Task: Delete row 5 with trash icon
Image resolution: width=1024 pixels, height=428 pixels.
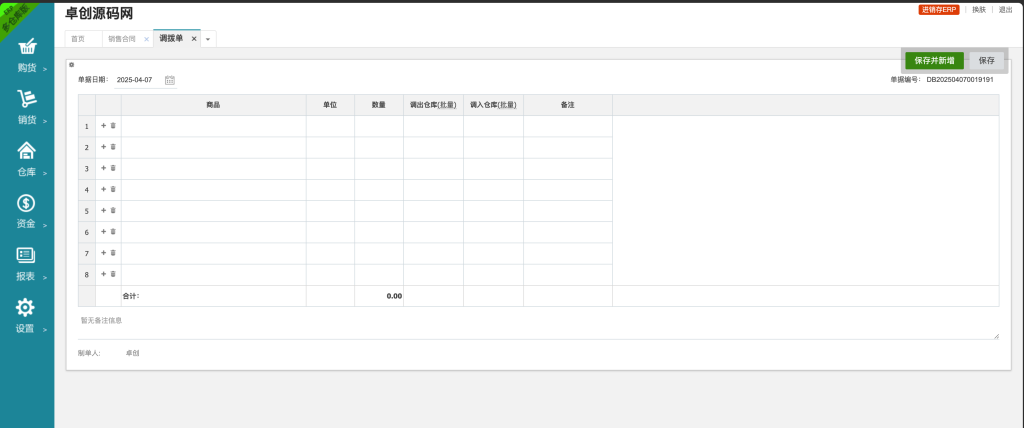Action: pos(113,210)
